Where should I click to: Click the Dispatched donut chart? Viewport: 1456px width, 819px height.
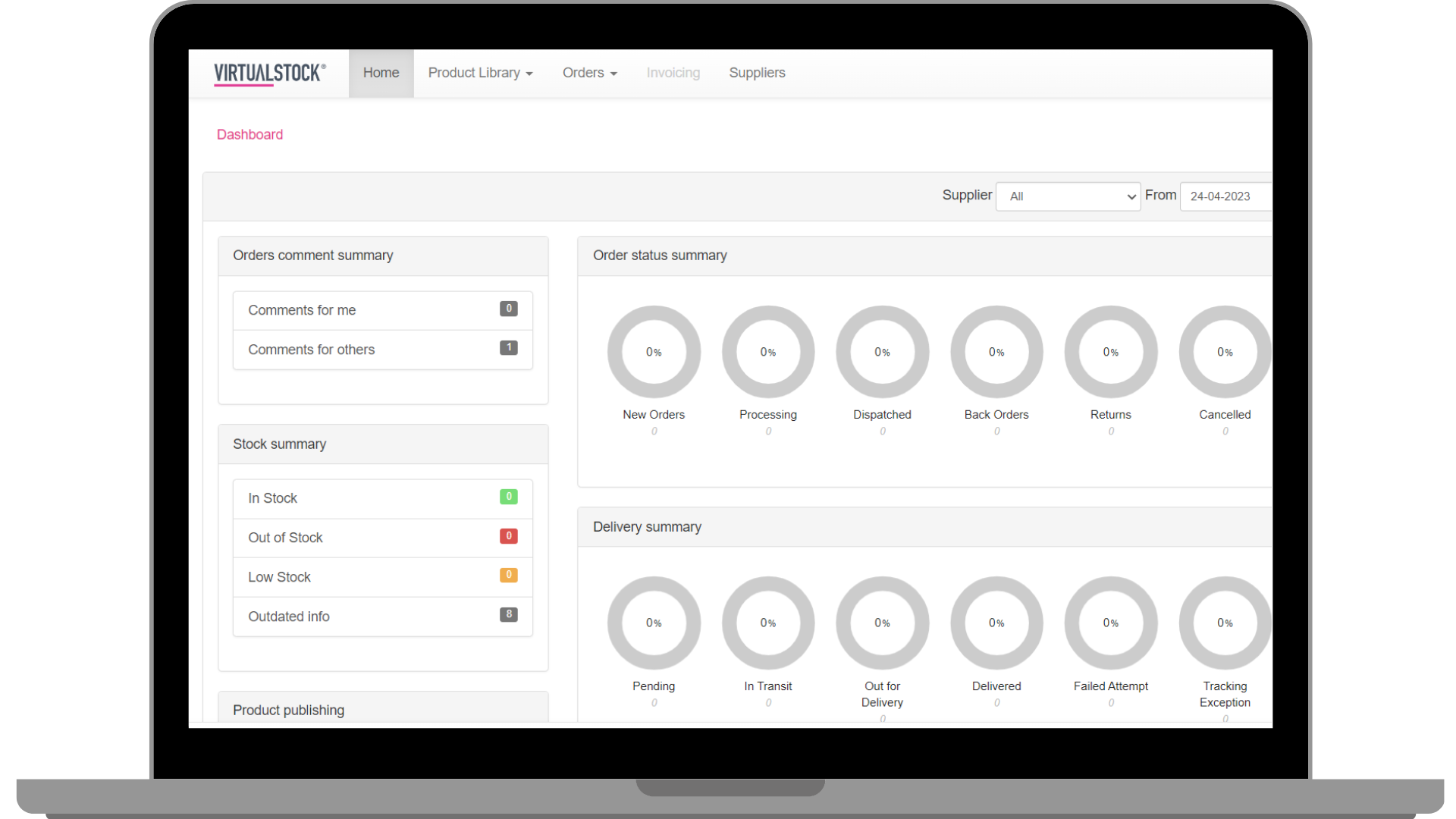882,352
